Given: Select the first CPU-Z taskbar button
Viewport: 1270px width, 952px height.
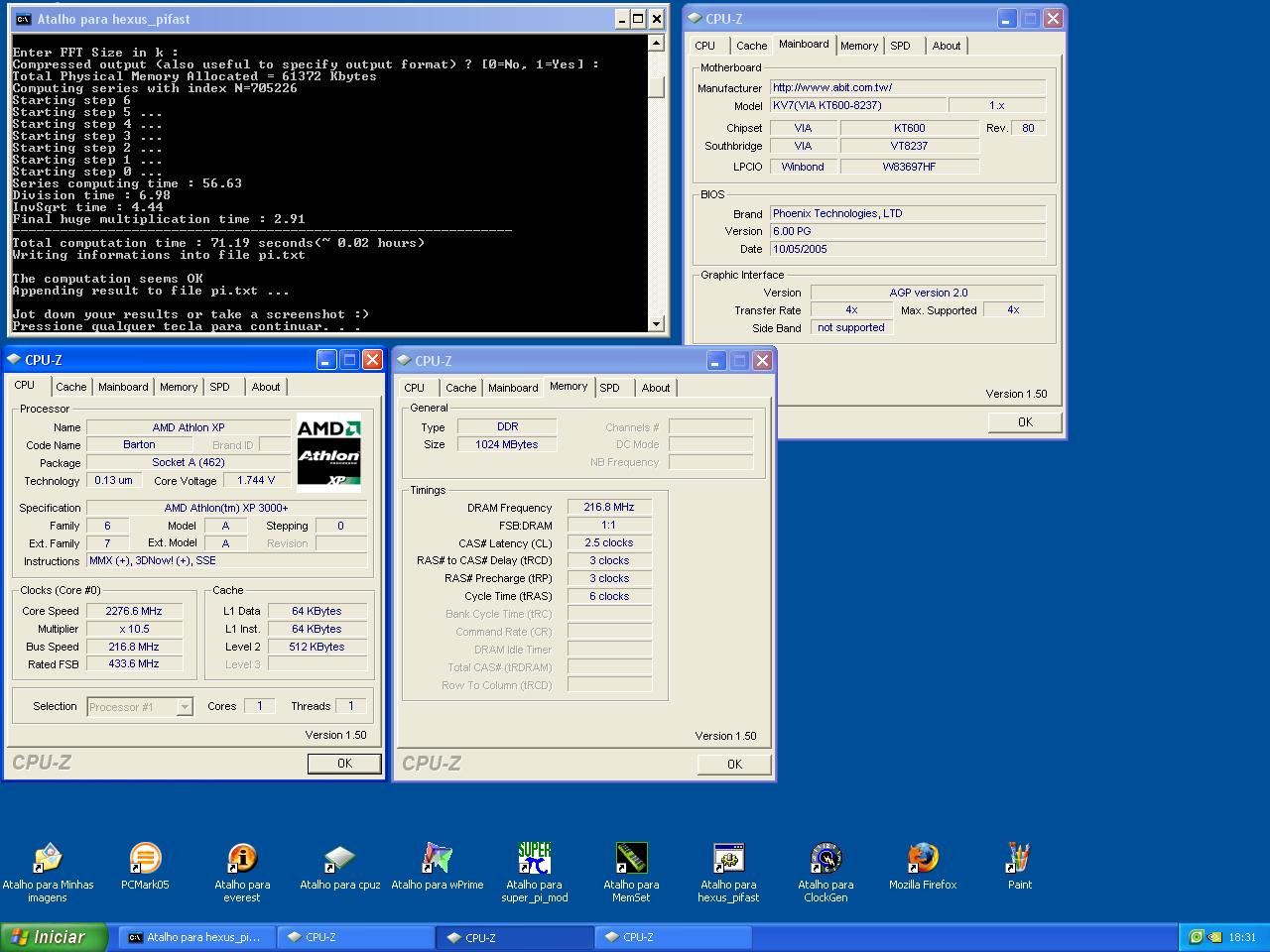Looking at the screenshot, I should [x=355, y=937].
